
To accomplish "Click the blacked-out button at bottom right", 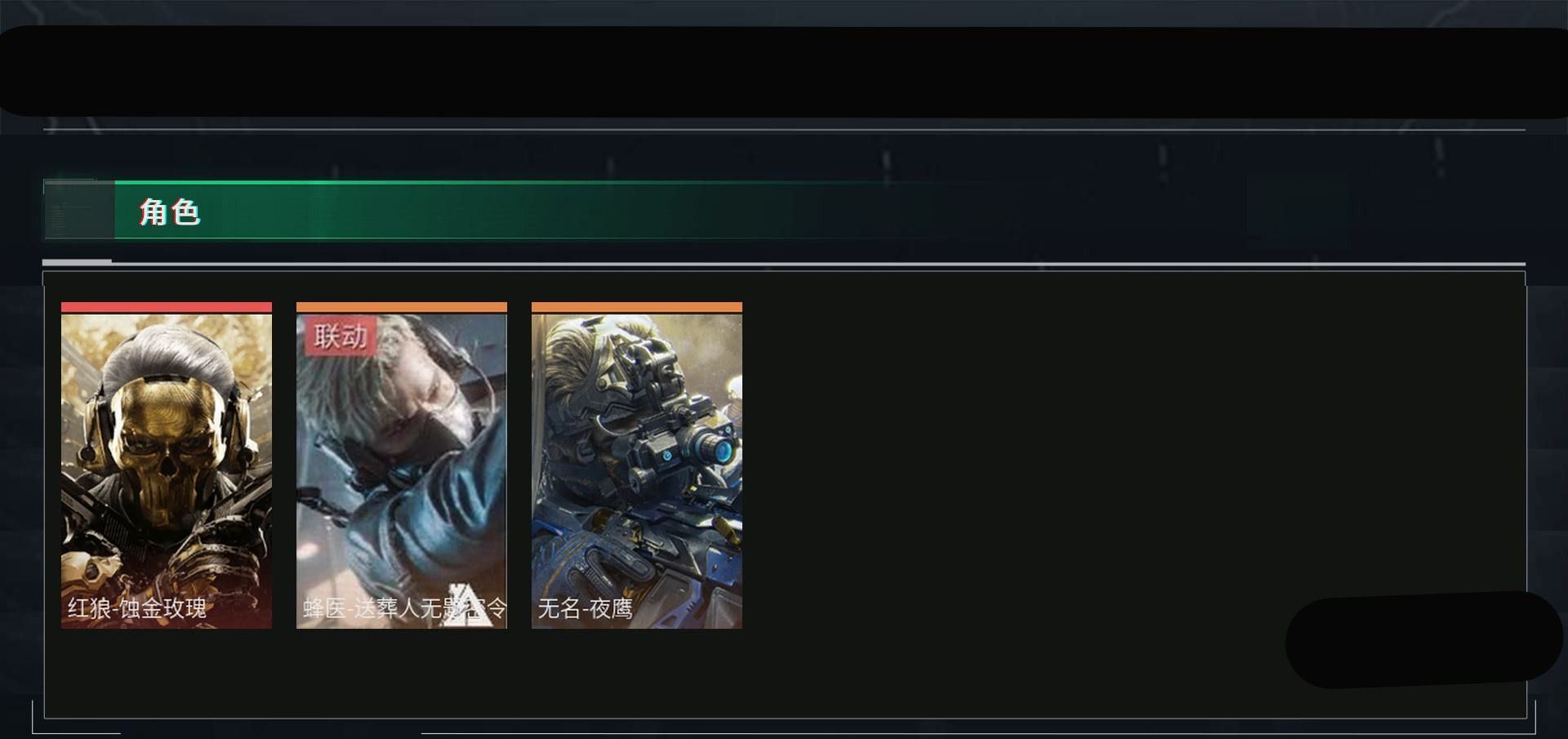I will [1423, 640].
